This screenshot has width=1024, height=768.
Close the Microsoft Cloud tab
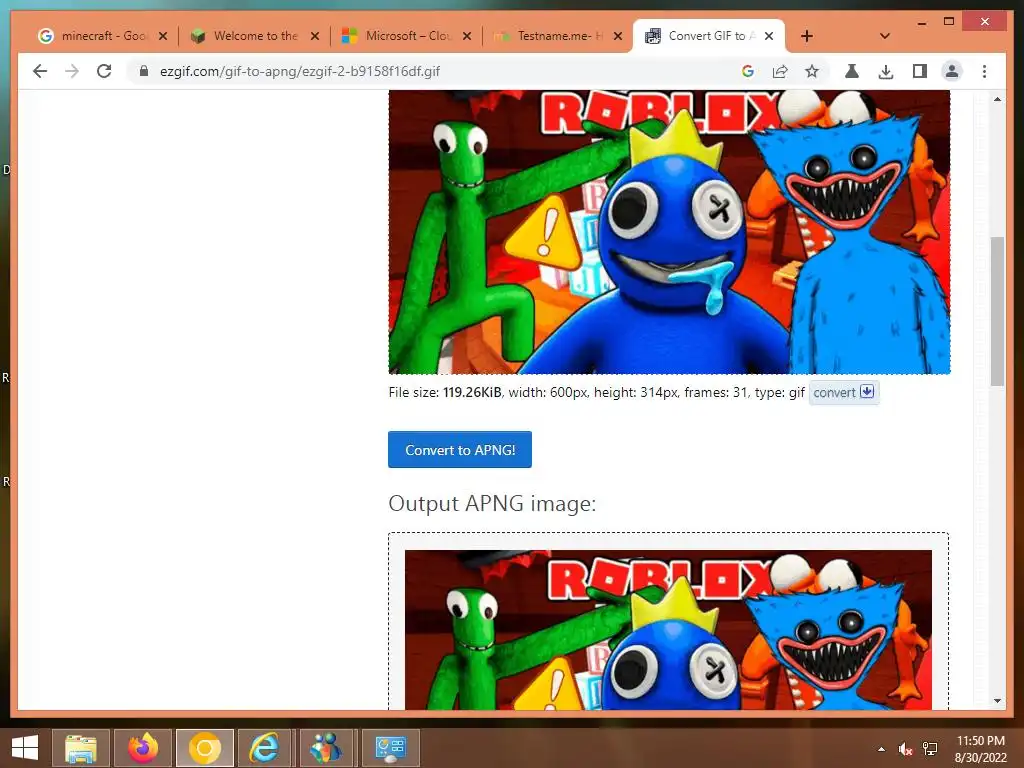466,36
